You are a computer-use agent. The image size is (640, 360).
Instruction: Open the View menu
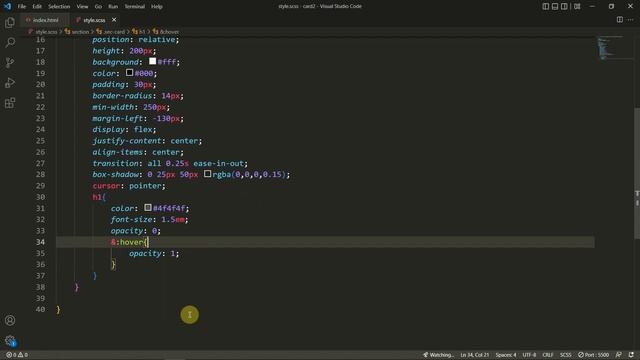82,7
